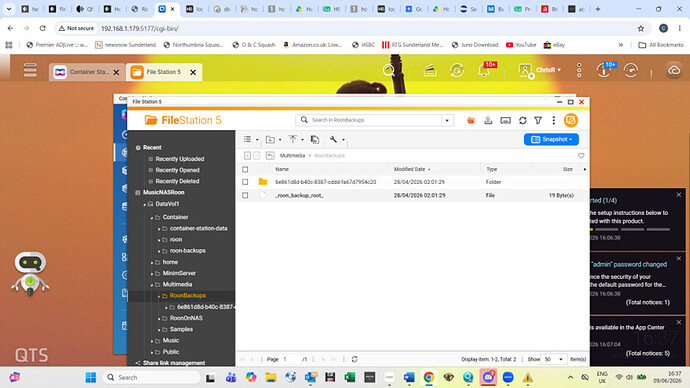Click the page number input field
The height and width of the screenshot is (388, 690).
(290, 359)
